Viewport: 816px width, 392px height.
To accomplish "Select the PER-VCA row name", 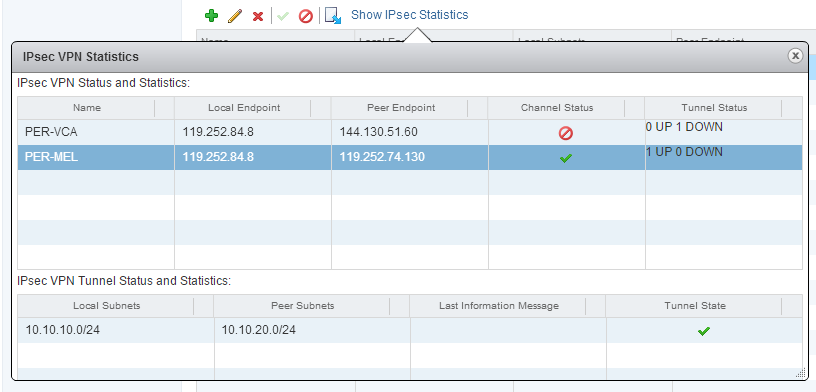I will coord(51,132).
